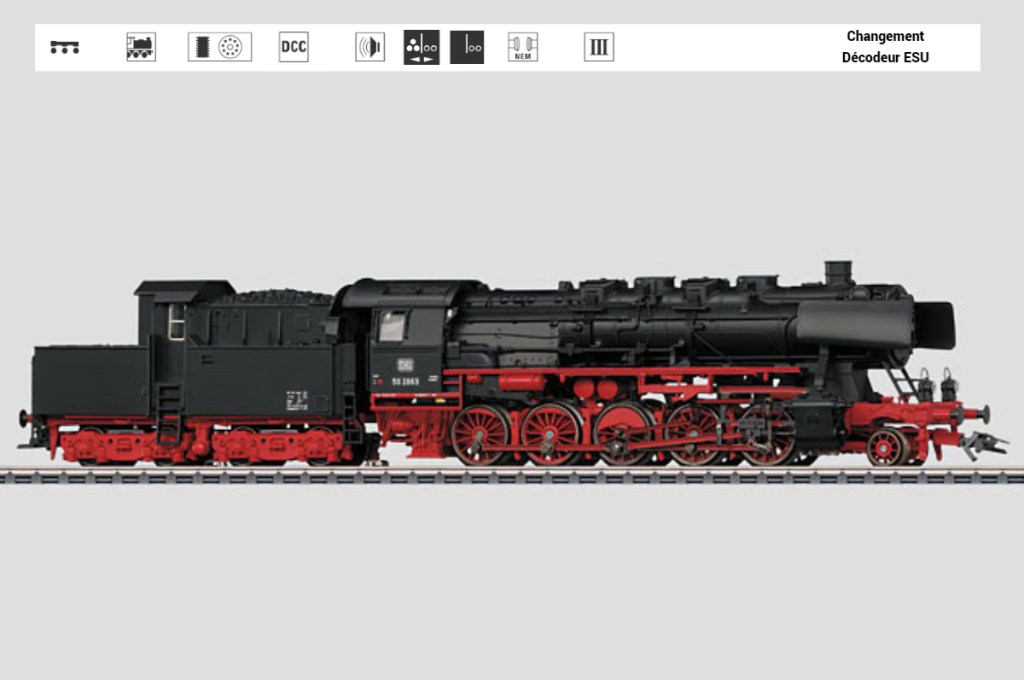Click the smoke deflector at boiler front
This screenshot has height=680, width=1024.
[x=934, y=324]
